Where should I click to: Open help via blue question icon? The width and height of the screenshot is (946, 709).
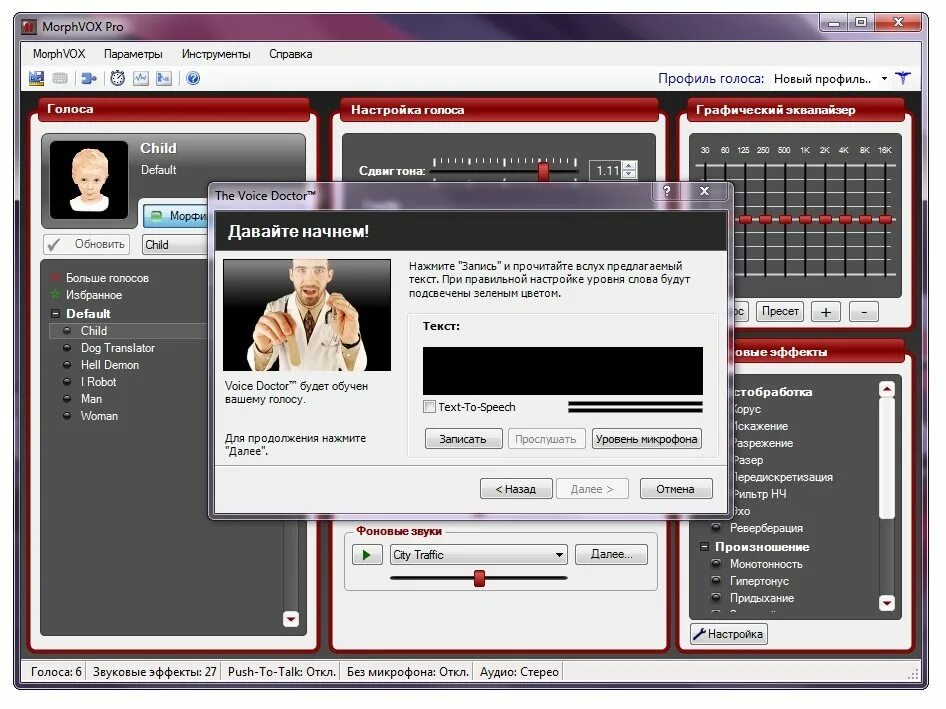click(193, 78)
